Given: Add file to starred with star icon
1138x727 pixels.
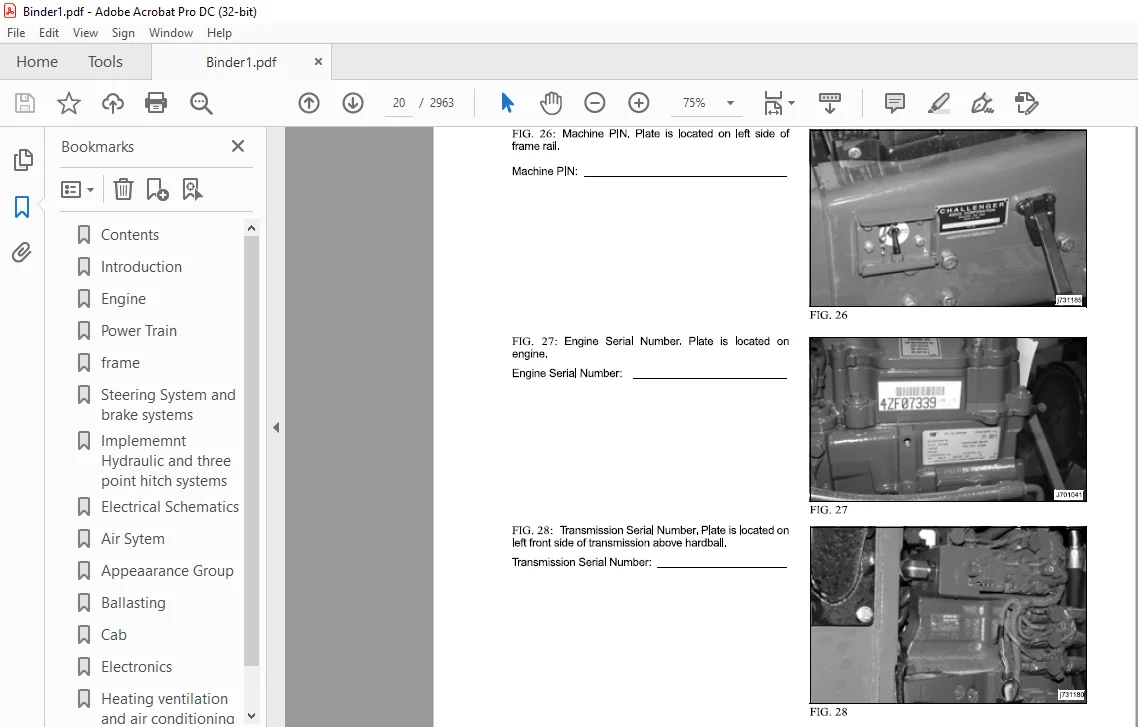Looking at the screenshot, I should pos(69,103).
